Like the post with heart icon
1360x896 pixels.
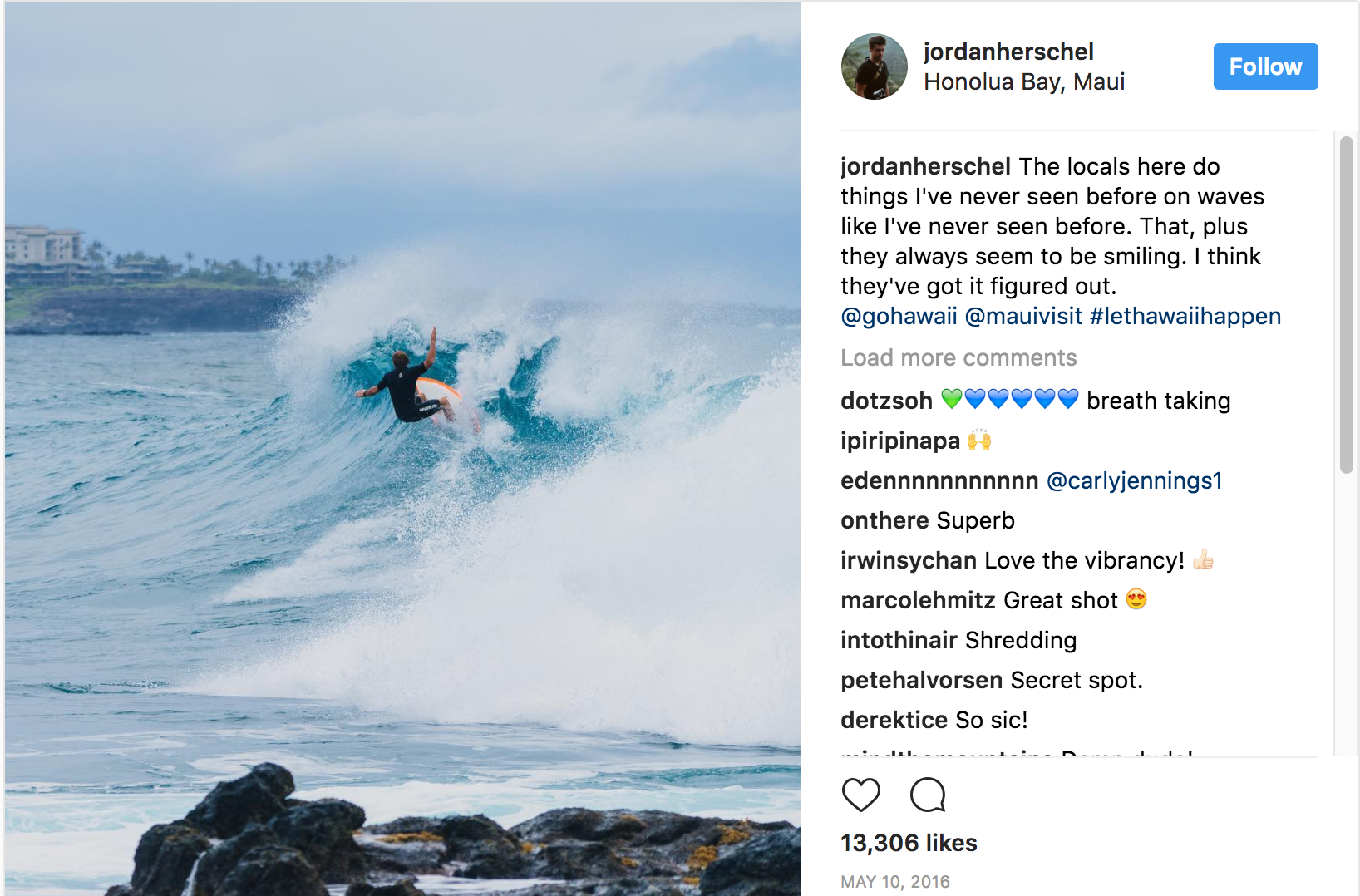[860, 795]
